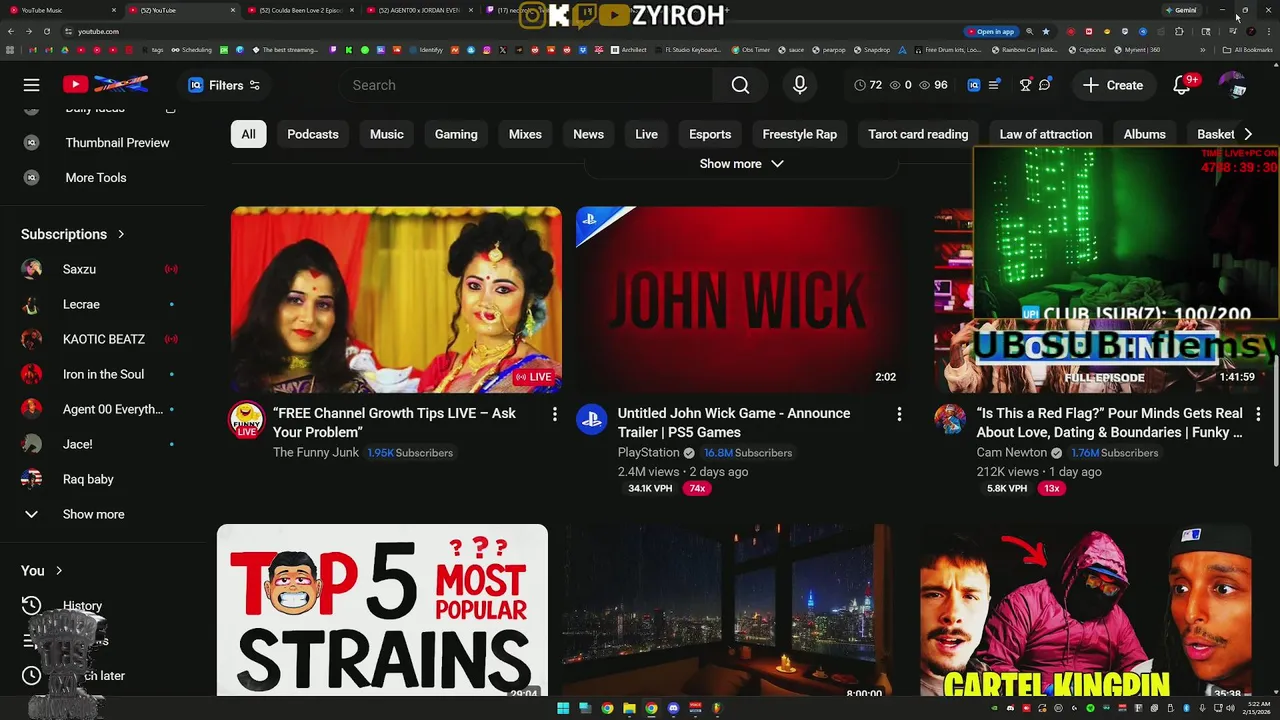This screenshot has width=1280, height=720.
Task: Click the Untitled John Wick Game title
Action: pyautogui.click(x=733, y=422)
